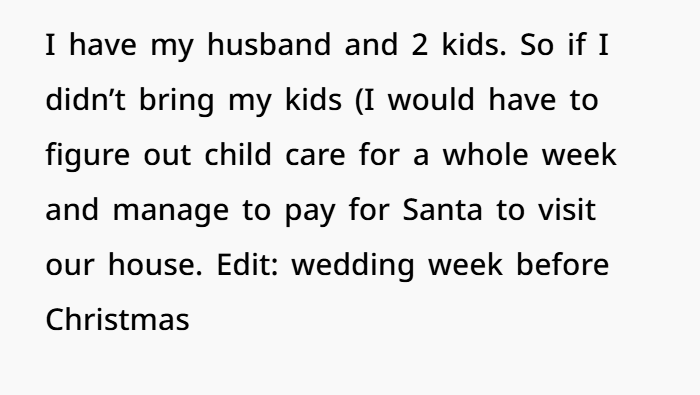Click the word "didn't" in the text
This screenshot has width=700, height=395.
coord(85,100)
